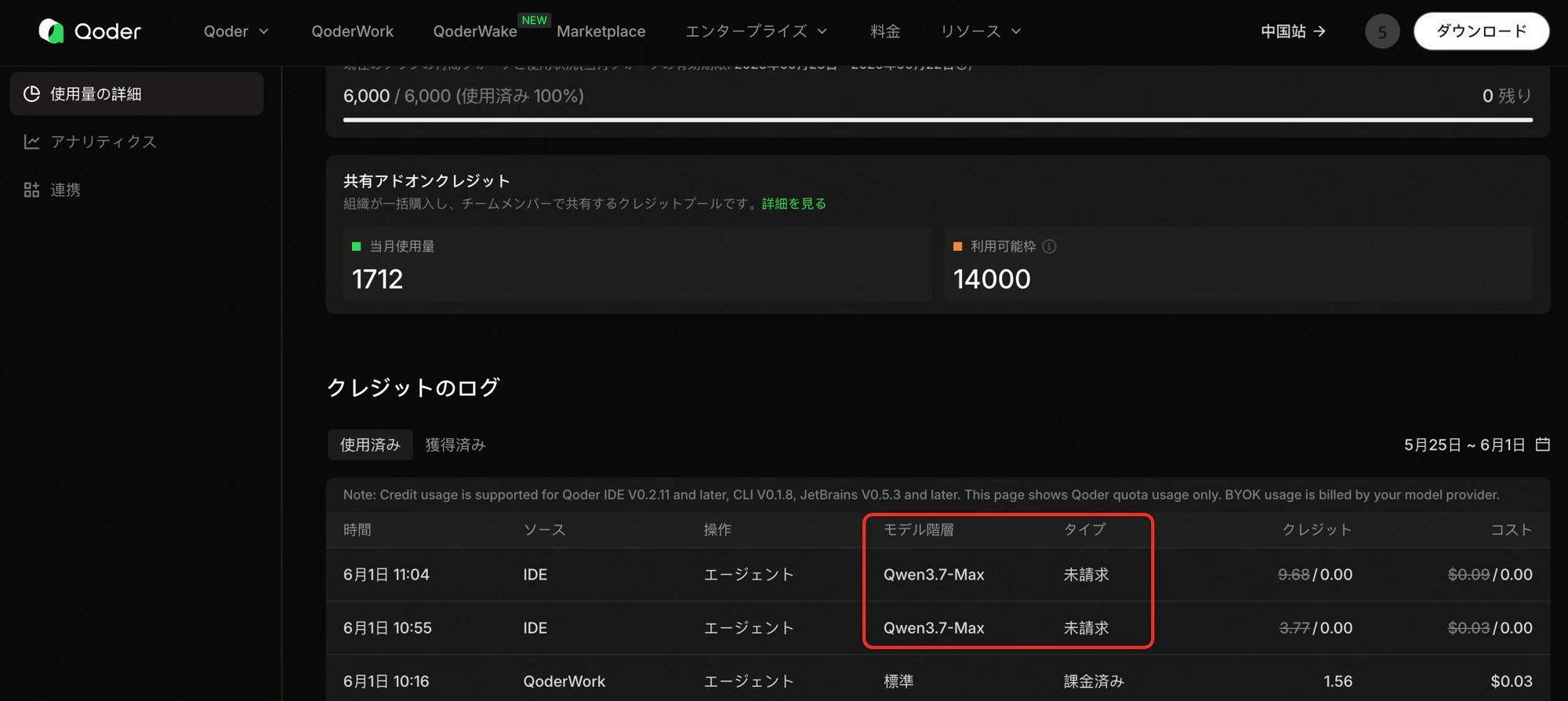Click the $0.09/0.00 cost value
This screenshot has width=1568, height=701.
1490,575
